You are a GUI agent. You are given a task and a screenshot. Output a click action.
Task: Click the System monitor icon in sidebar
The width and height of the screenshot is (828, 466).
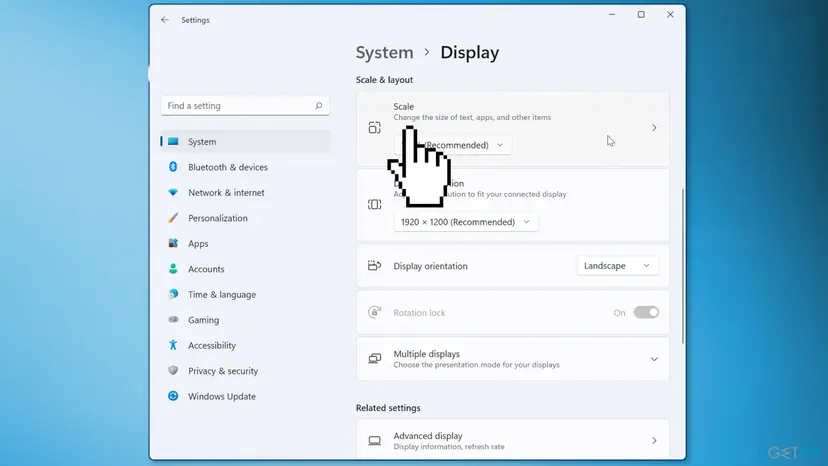pos(173,141)
